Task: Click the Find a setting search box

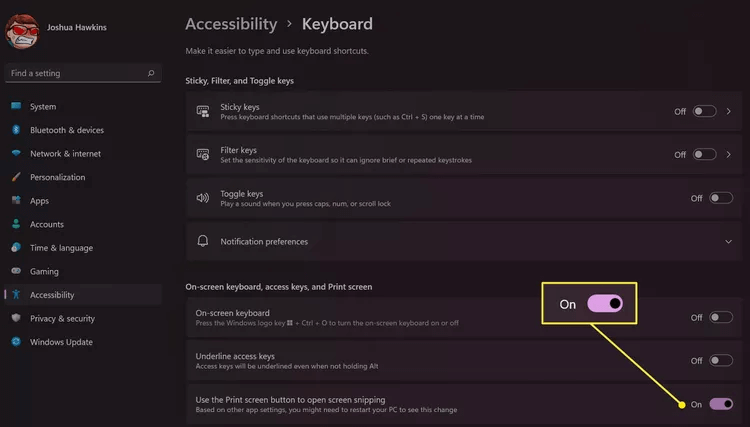Action: [x=83, y=73]
